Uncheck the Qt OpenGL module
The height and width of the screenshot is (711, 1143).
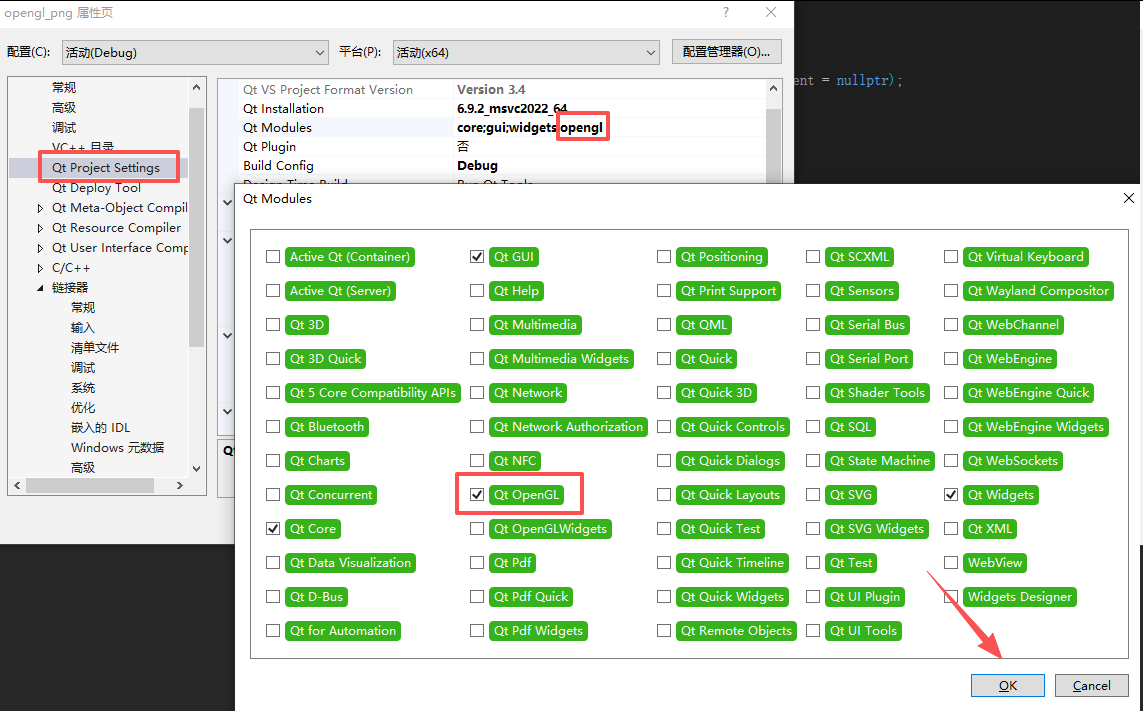pos(477,494)
